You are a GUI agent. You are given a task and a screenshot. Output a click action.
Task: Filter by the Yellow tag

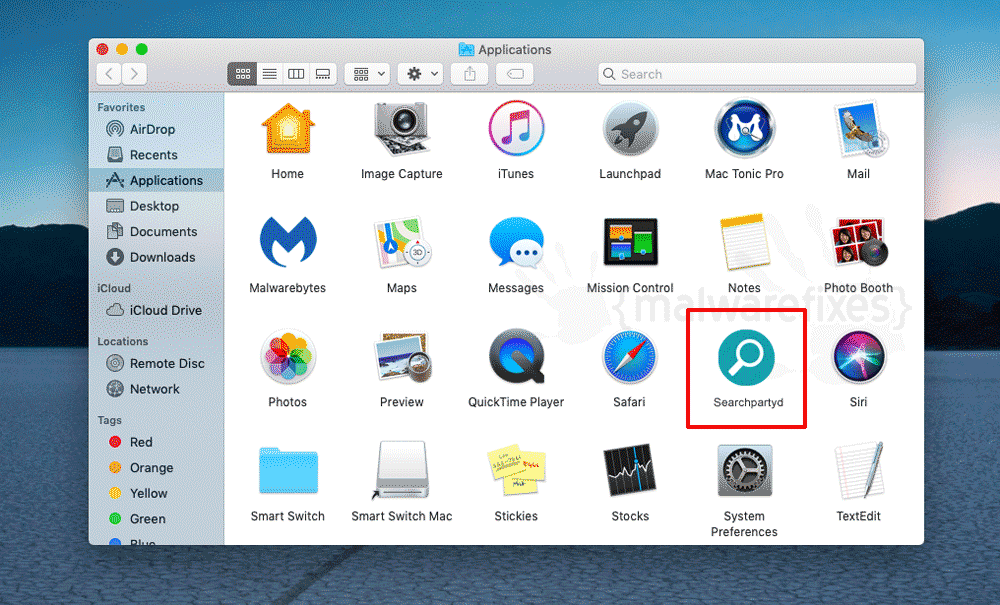(x=156, y=493)
